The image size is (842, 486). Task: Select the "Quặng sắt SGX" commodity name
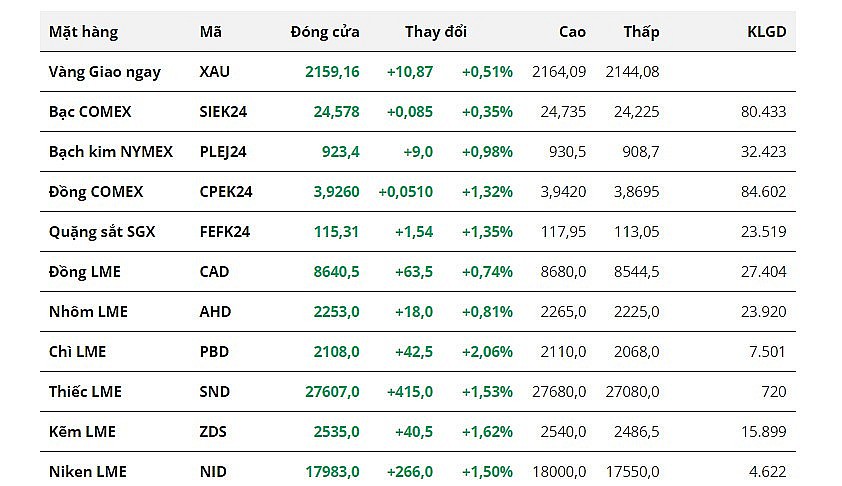[x=102, y=232]
